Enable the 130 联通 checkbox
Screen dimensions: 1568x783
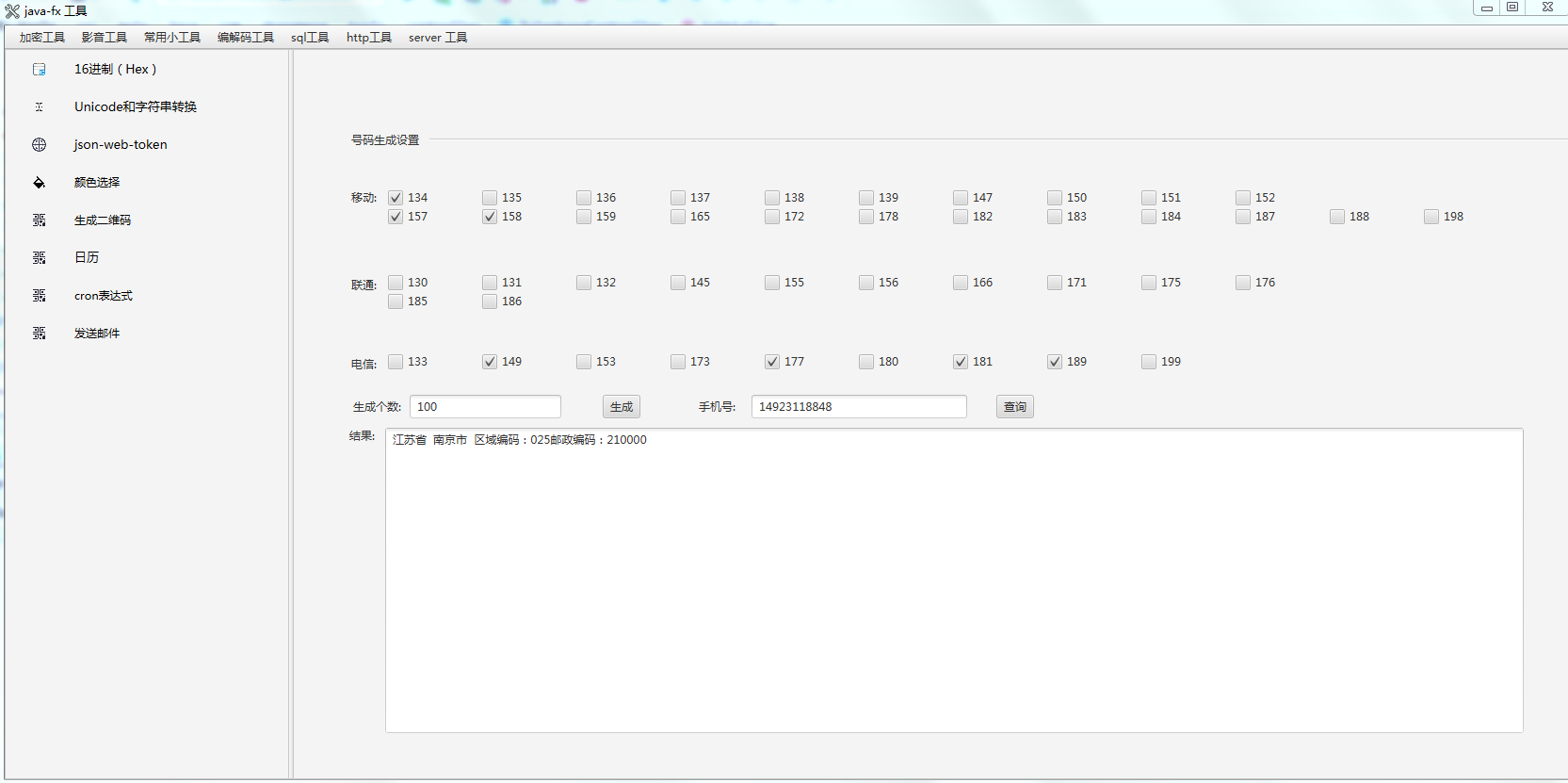click(396, 283)
